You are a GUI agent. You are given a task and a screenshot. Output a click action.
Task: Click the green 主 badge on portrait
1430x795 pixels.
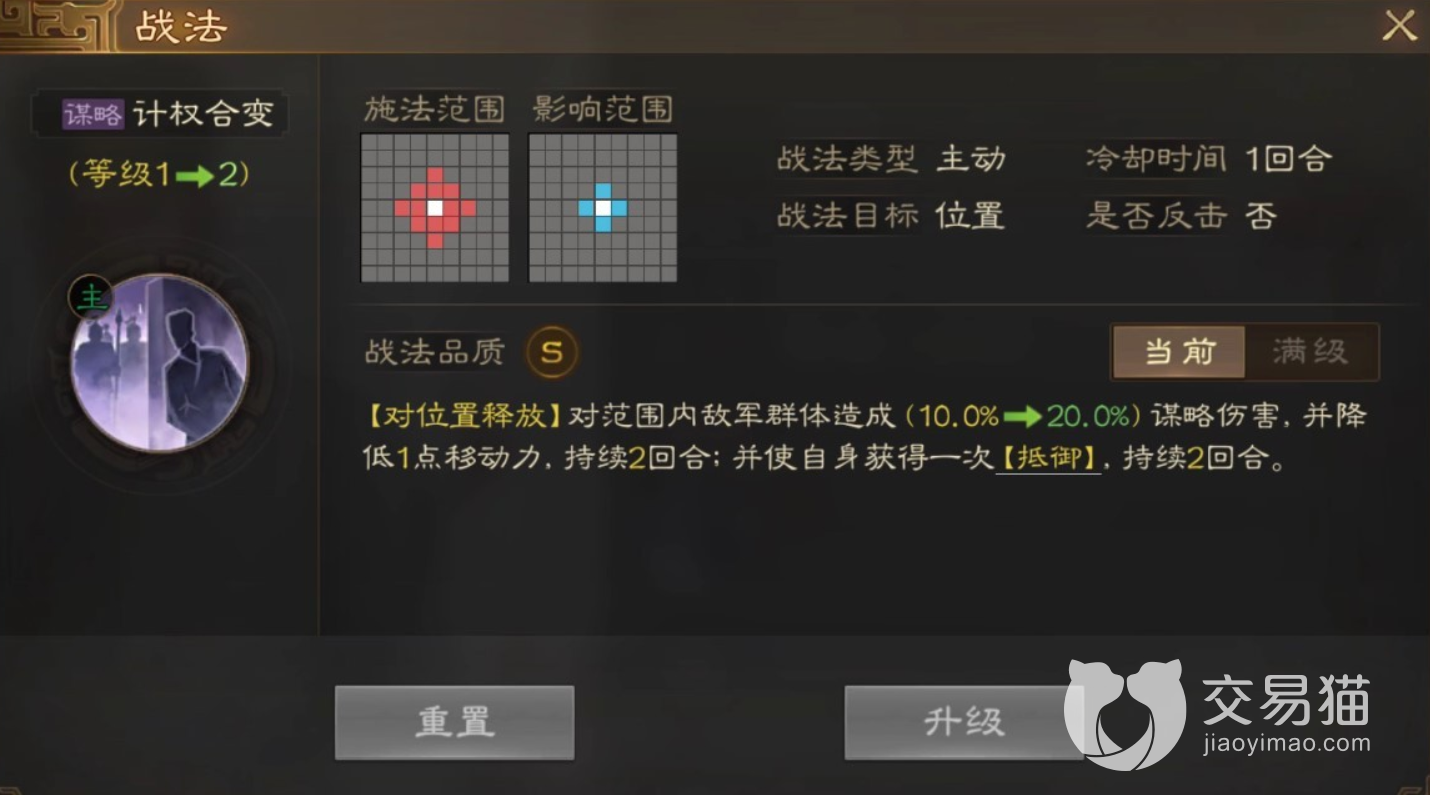(91, 297)
